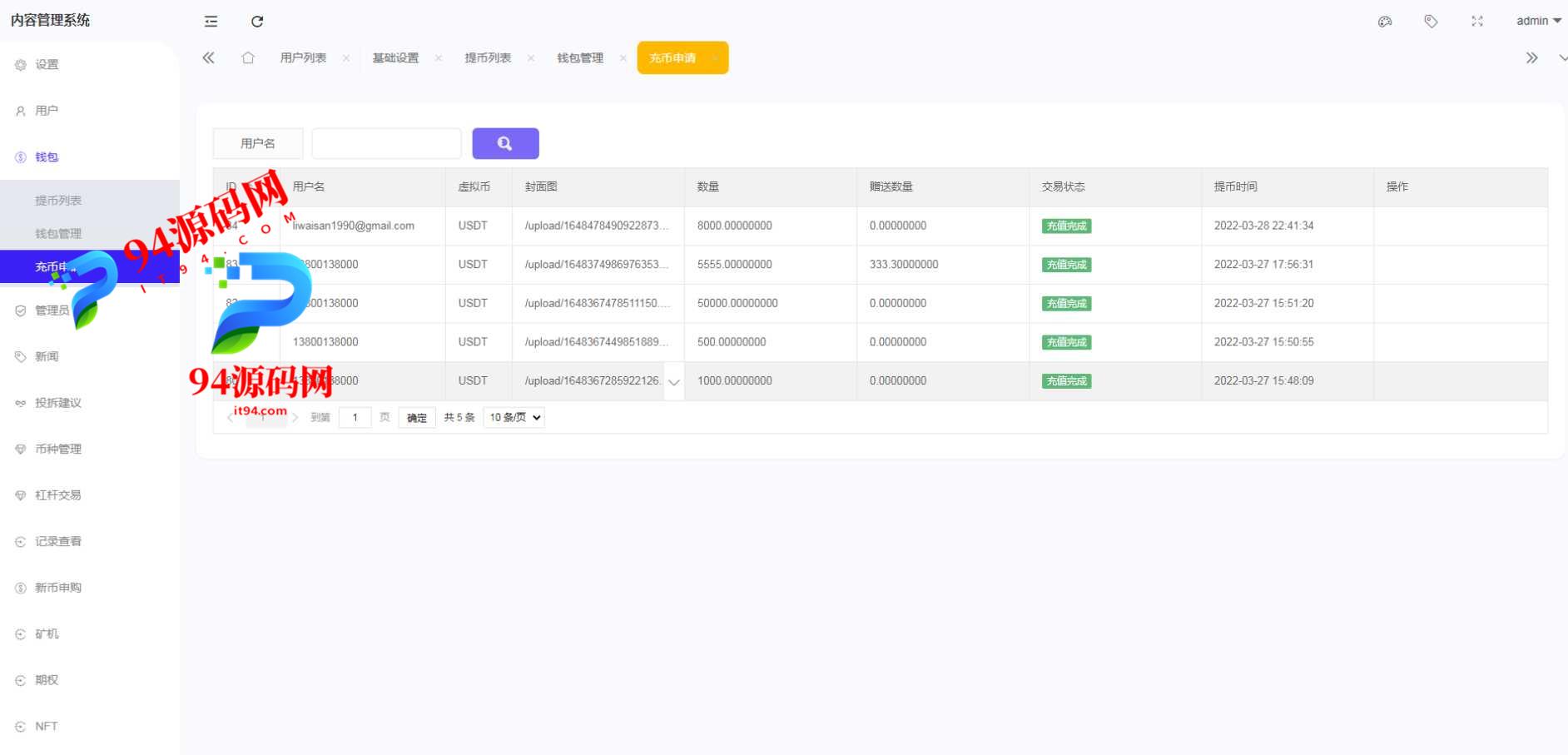1568x755 pixels.
Task: Click the refresh icon in the top bar
Action: click(257, 22)
